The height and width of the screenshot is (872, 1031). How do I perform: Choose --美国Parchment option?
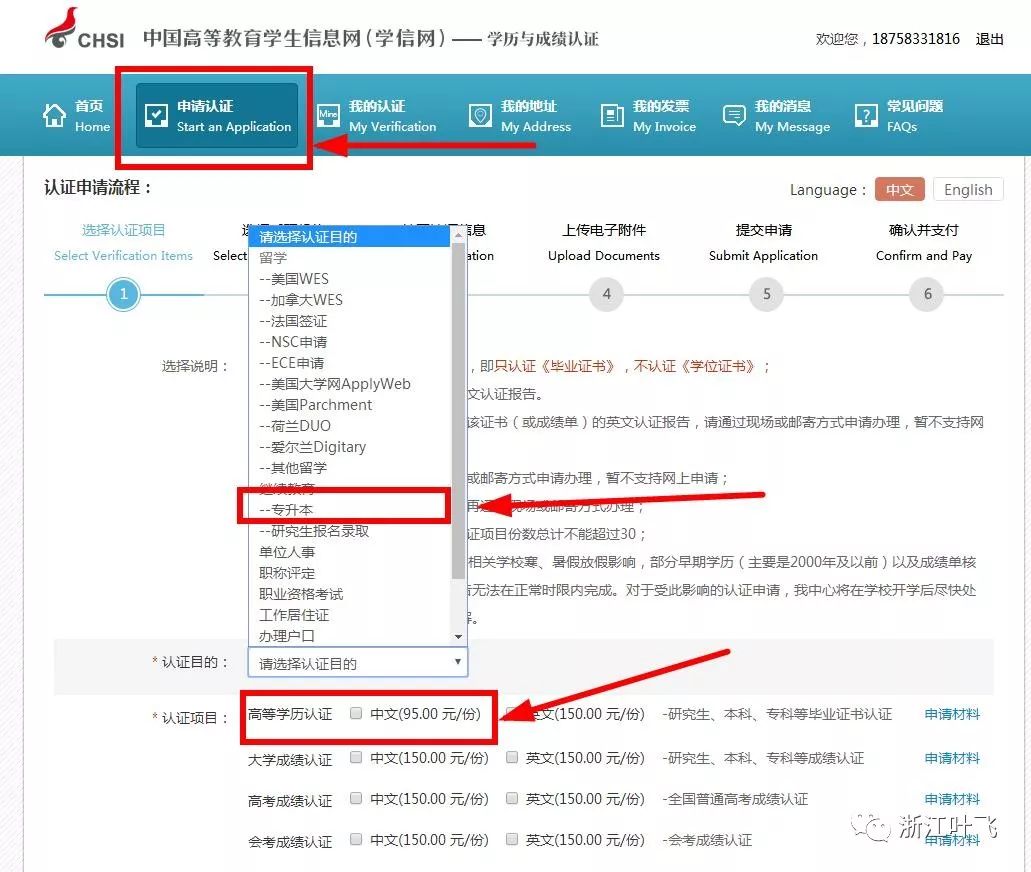(x=350, y=405)
